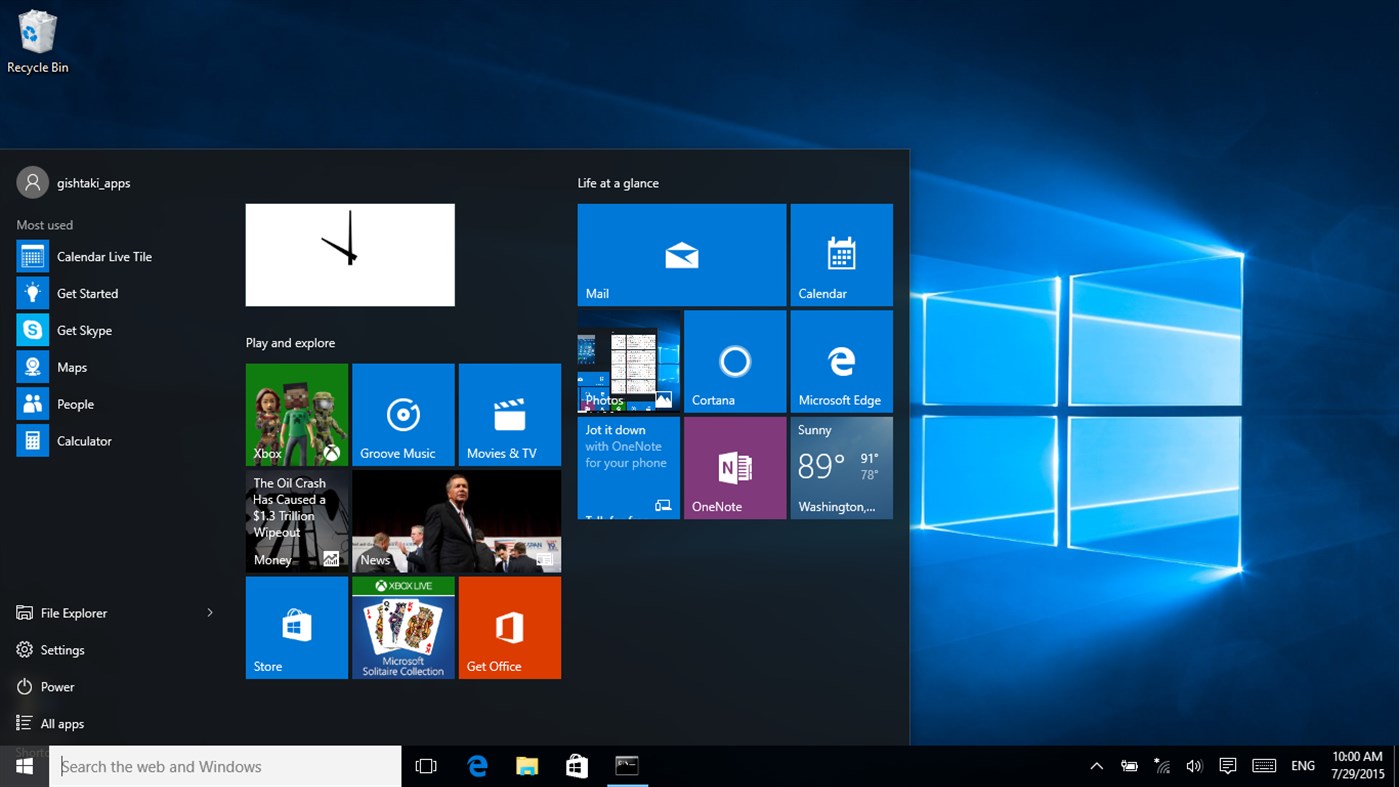Open the People app

coord(75,403)
